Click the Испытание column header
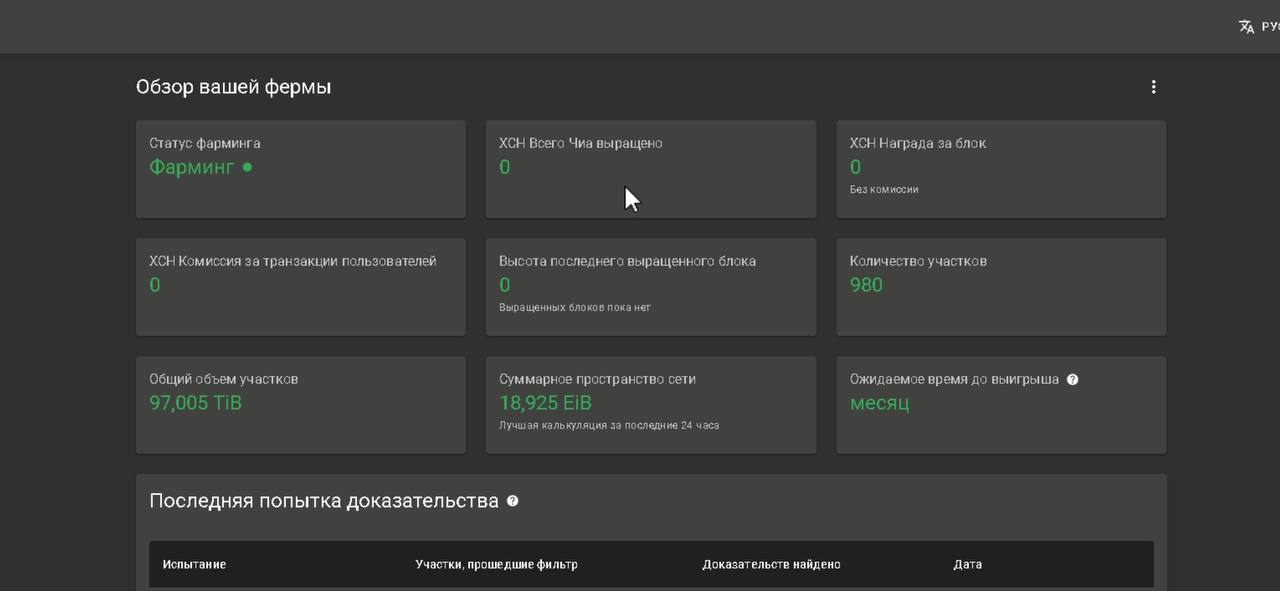This screenshot has height=591, width=1280. coord(194,564)
